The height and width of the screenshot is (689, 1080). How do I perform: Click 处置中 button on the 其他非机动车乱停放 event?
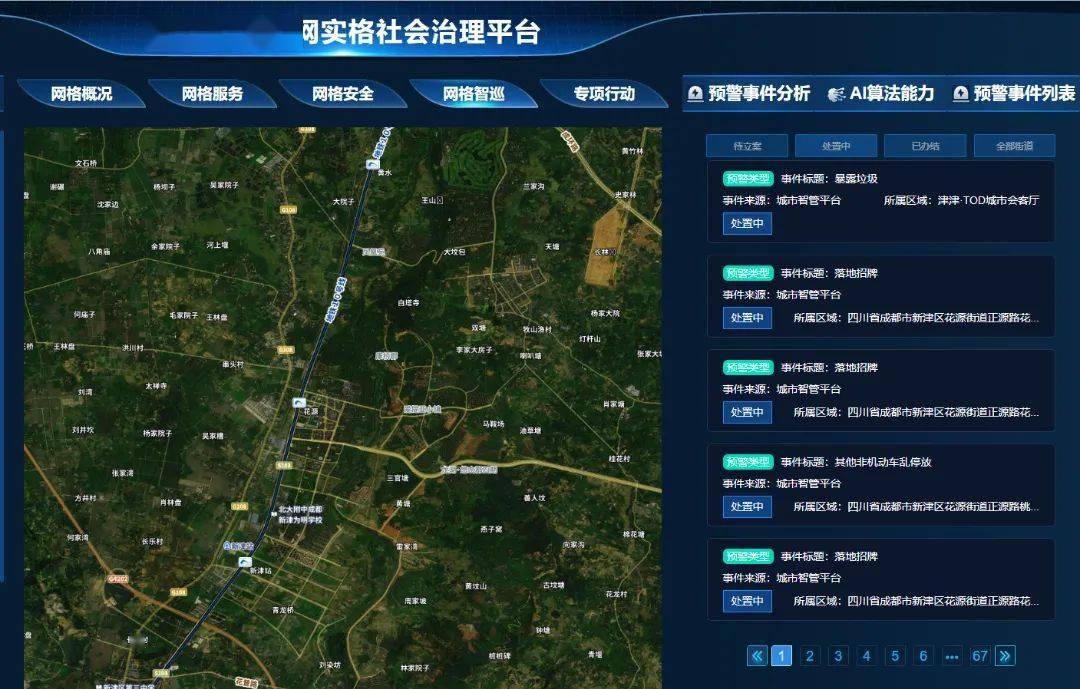click(x=747, y=506)
